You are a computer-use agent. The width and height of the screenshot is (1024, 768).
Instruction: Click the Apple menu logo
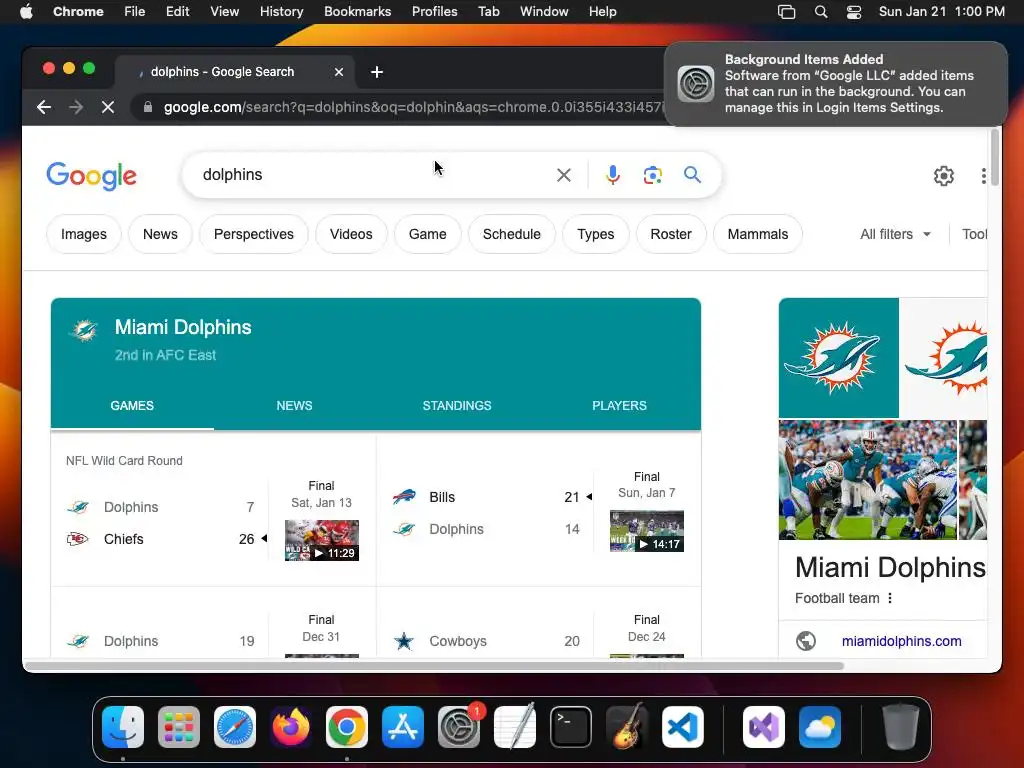[26, 12]
